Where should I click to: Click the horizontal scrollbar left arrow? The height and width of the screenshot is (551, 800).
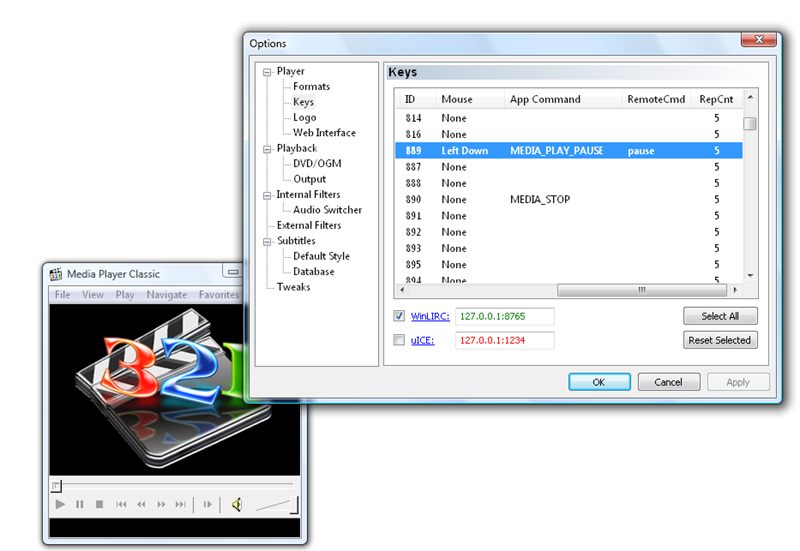click(403, 290)
